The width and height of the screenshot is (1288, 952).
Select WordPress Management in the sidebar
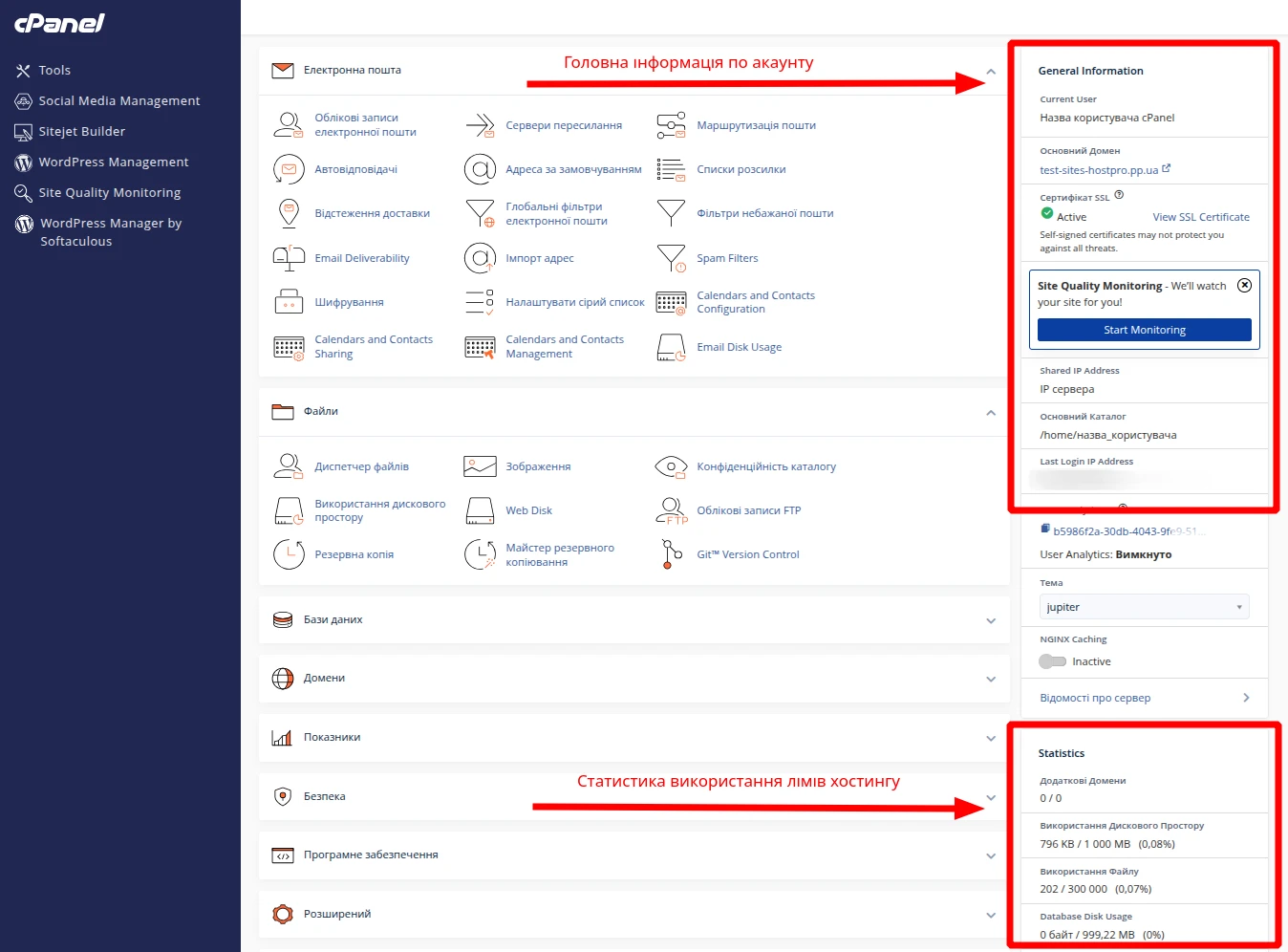(x=113, y=162)
